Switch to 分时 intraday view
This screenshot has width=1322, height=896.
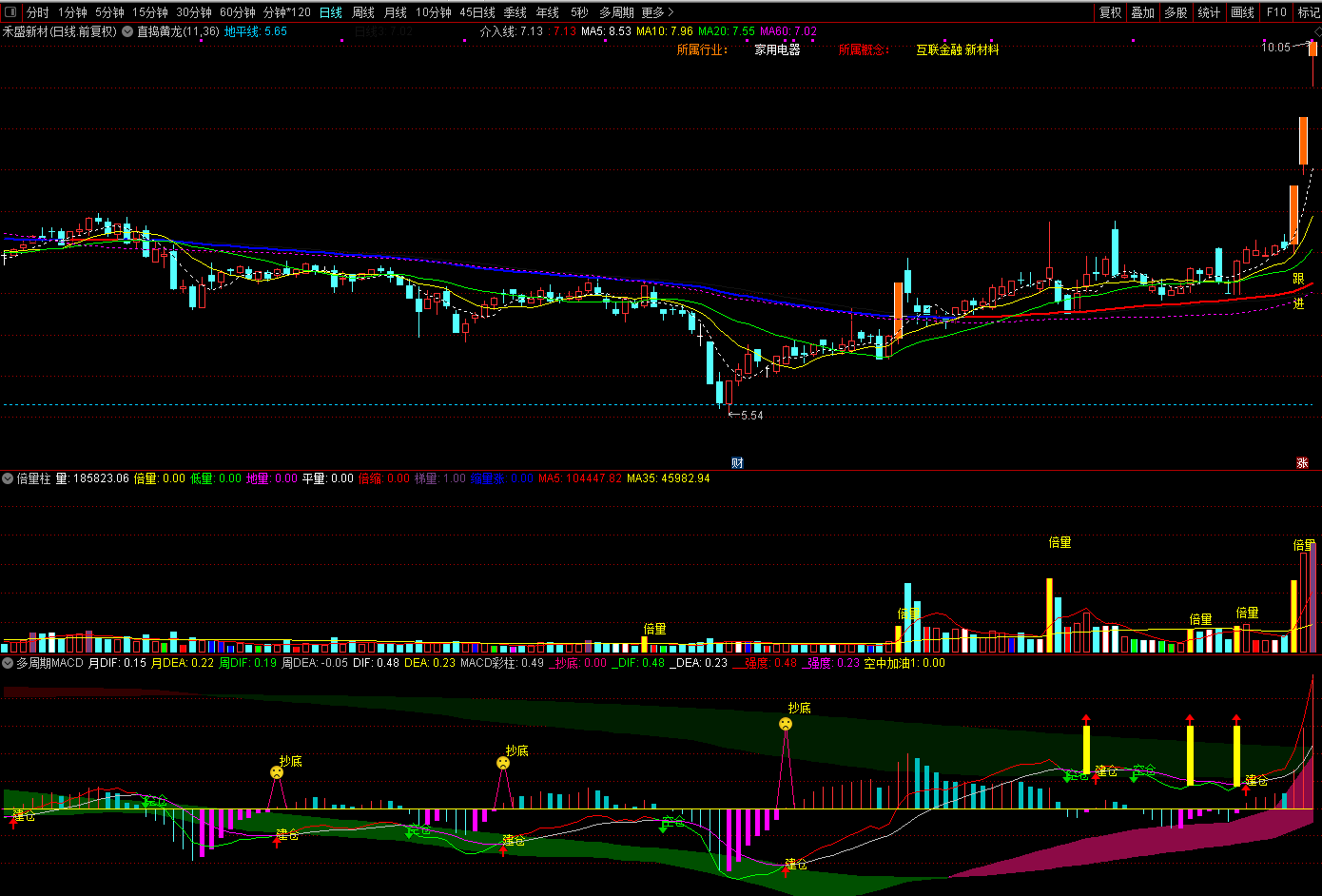click(x=38, y=12)
